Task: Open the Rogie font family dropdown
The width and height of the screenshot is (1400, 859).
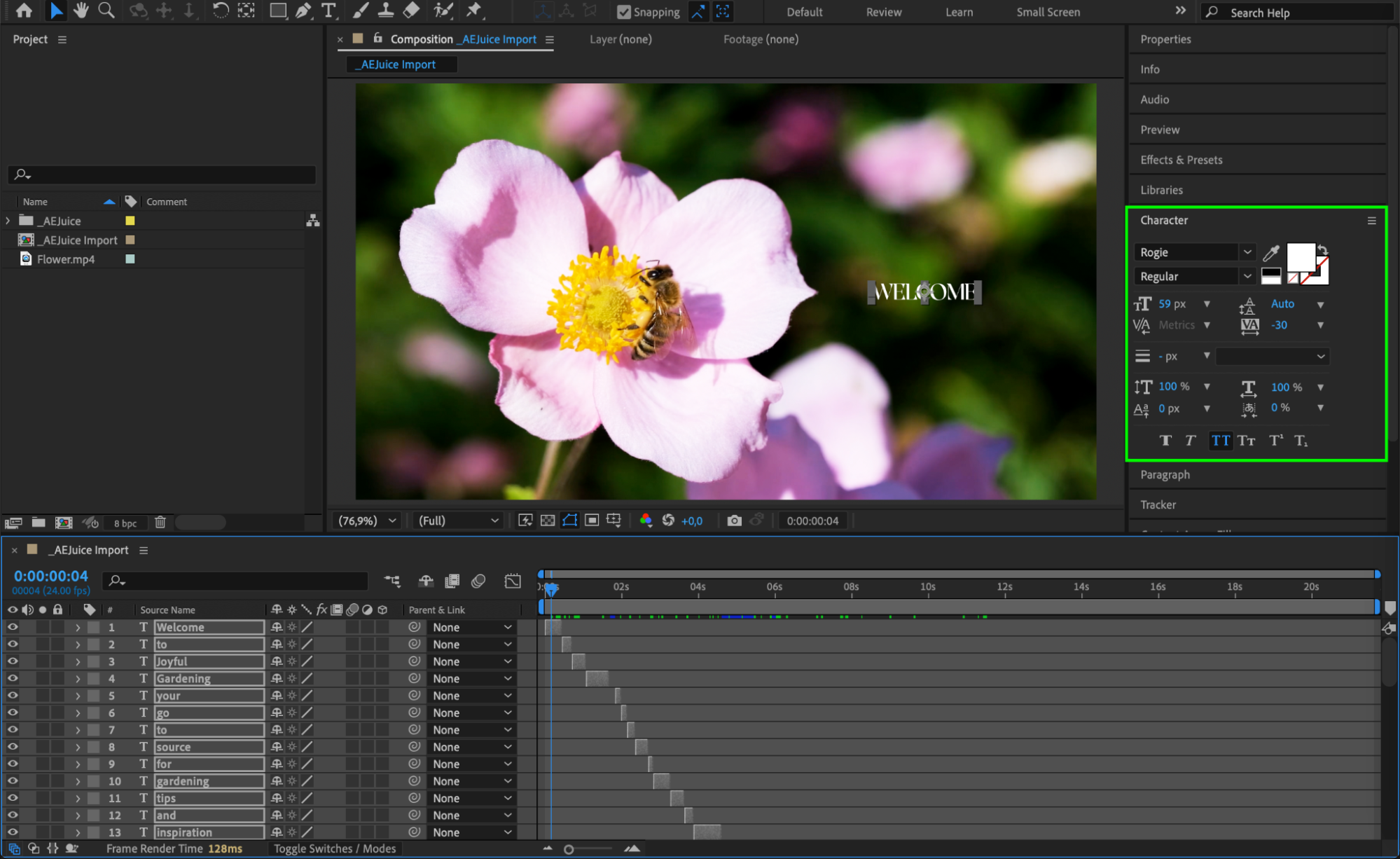Action: pos(1247,252)
